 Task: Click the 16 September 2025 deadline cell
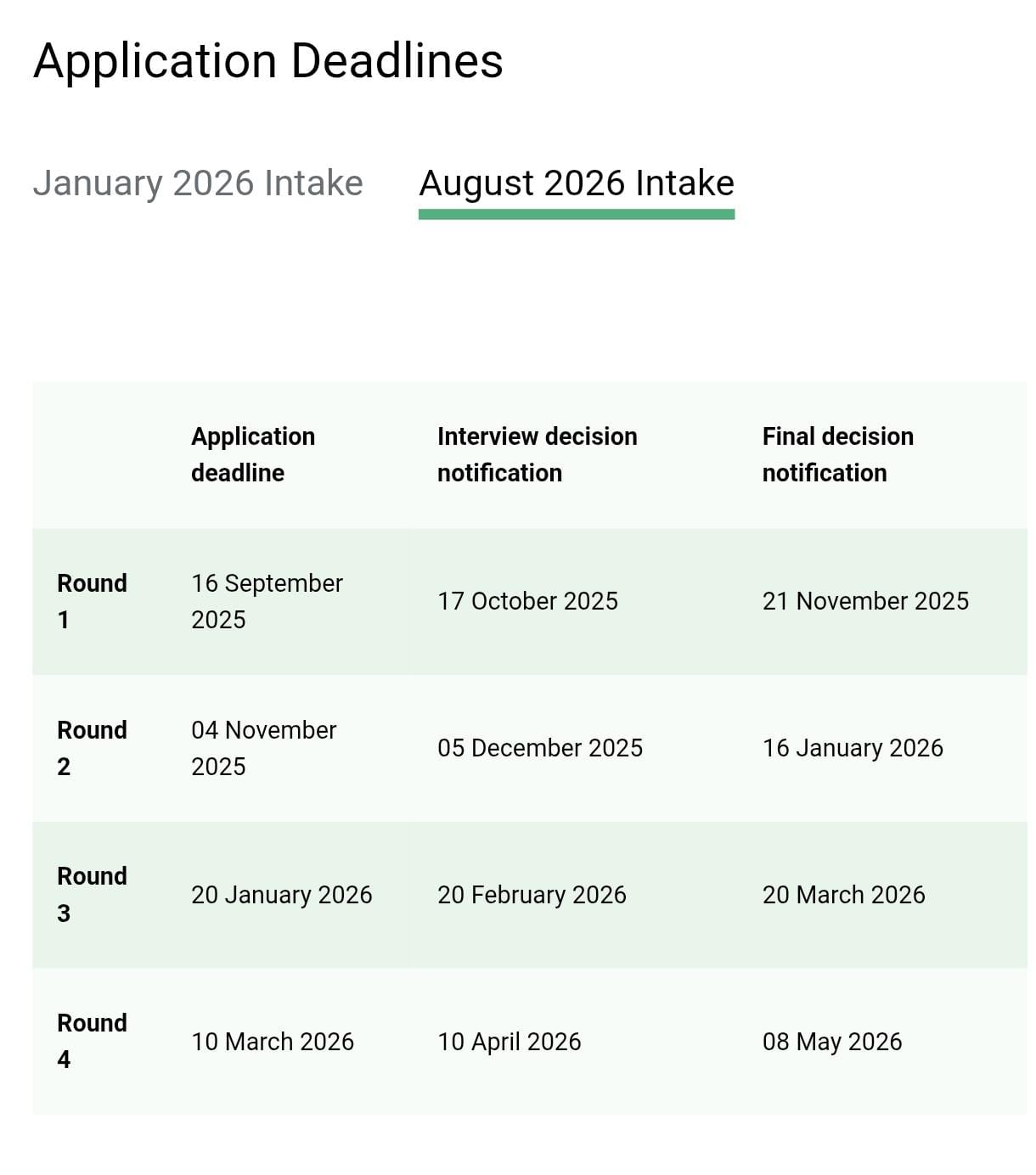(267, 601)
